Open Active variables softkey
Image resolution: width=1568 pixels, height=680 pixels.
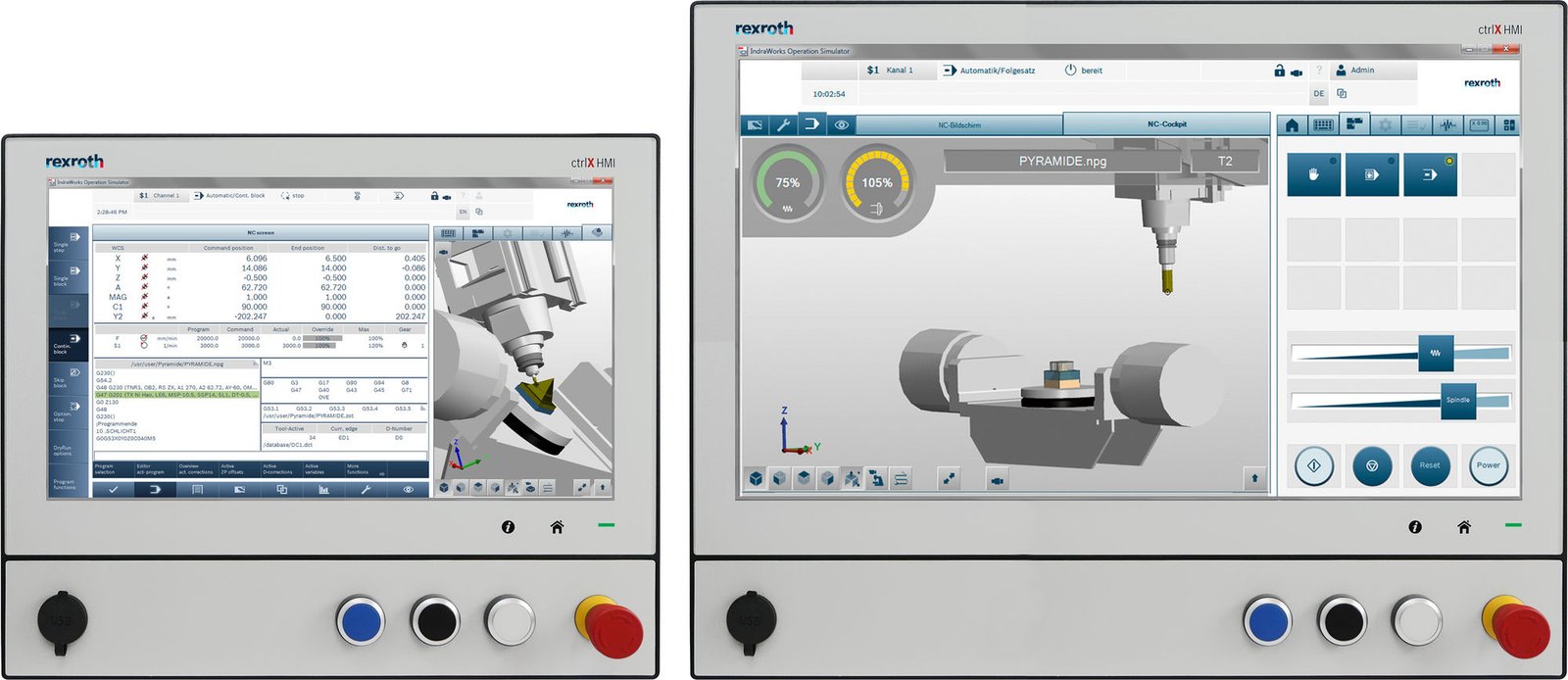coord(323,469)
